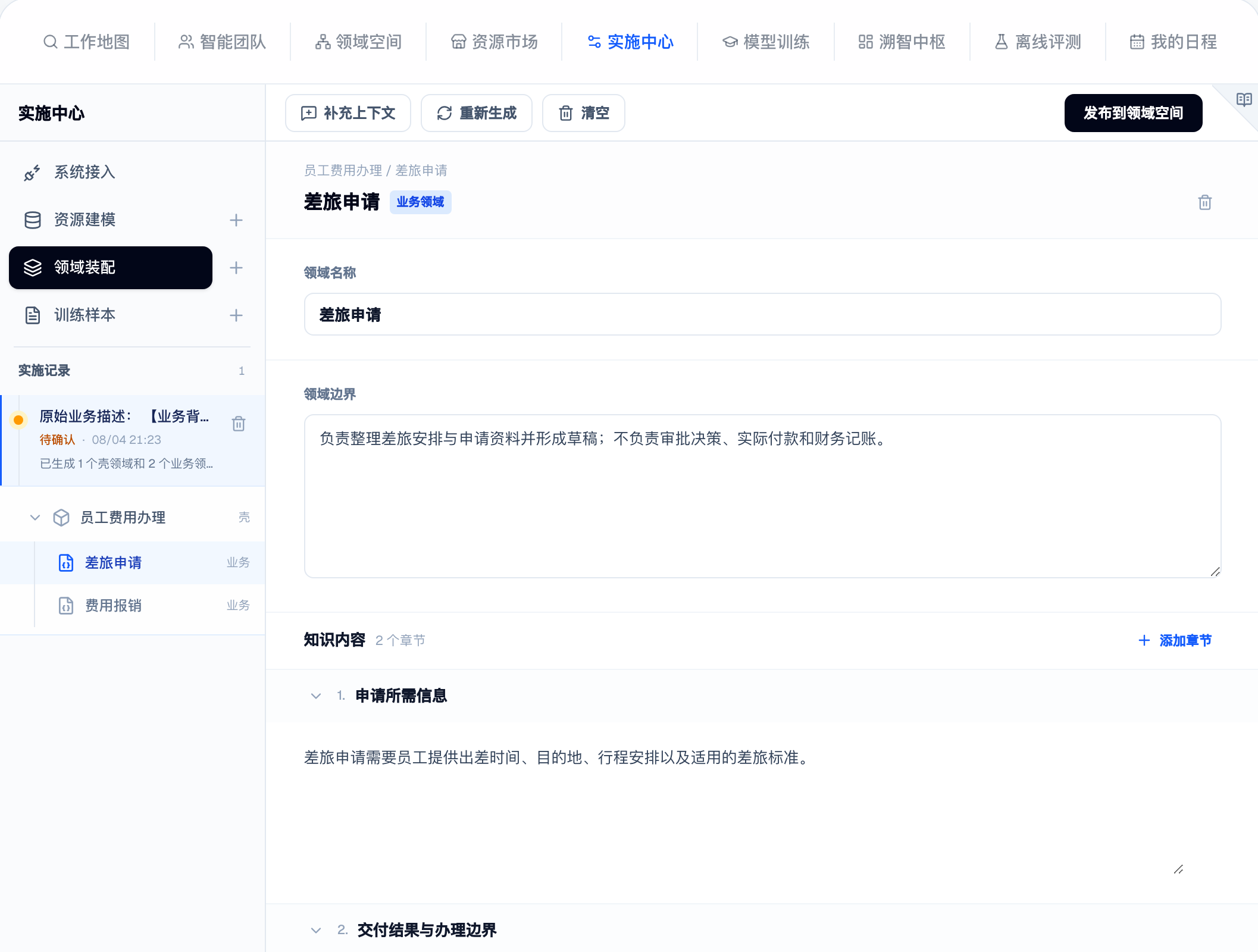Focus the 领域边界 text area
Screen dimensions: 1258x952
(x=762, y=496)
